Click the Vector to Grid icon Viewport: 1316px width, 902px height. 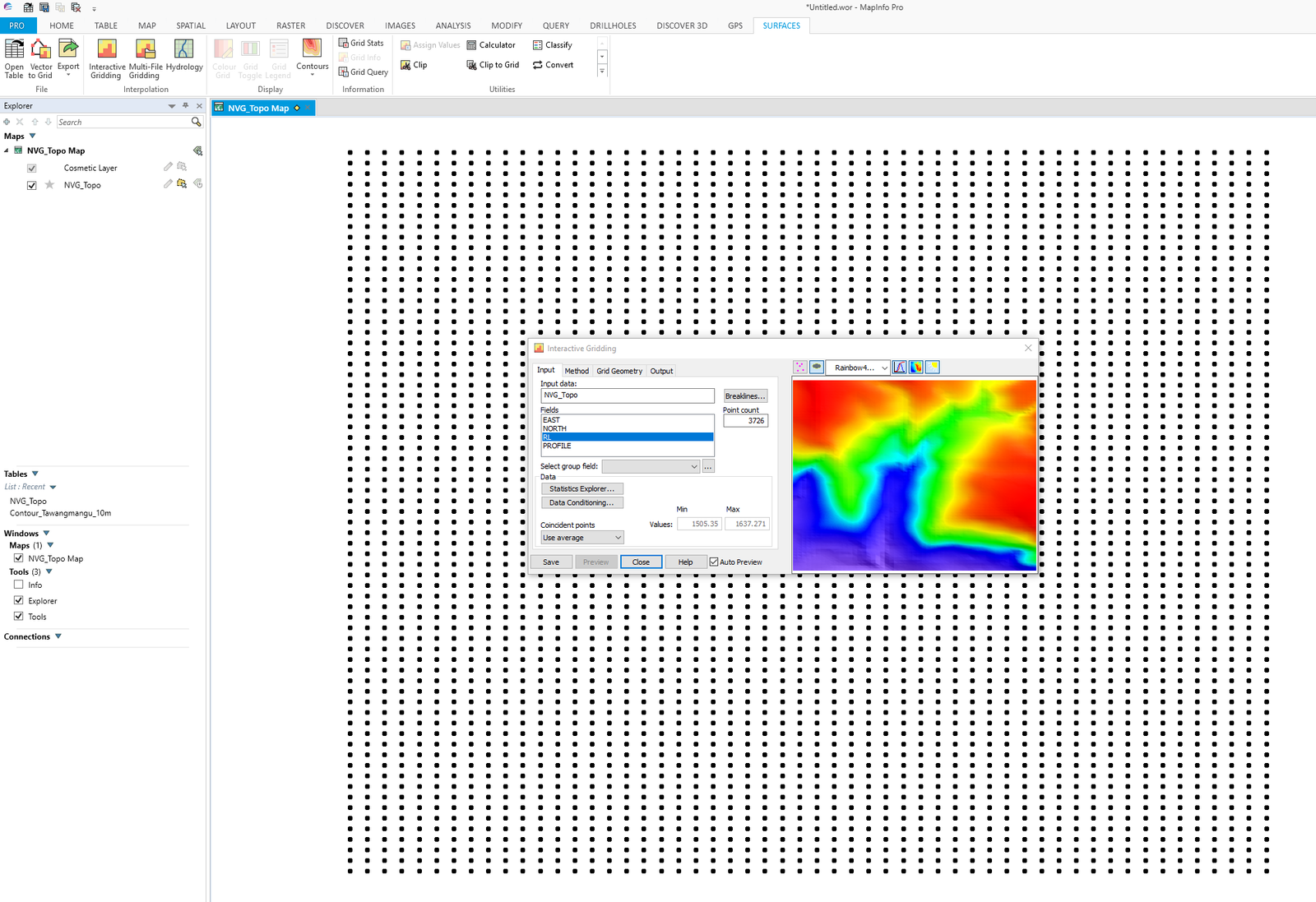40,58
